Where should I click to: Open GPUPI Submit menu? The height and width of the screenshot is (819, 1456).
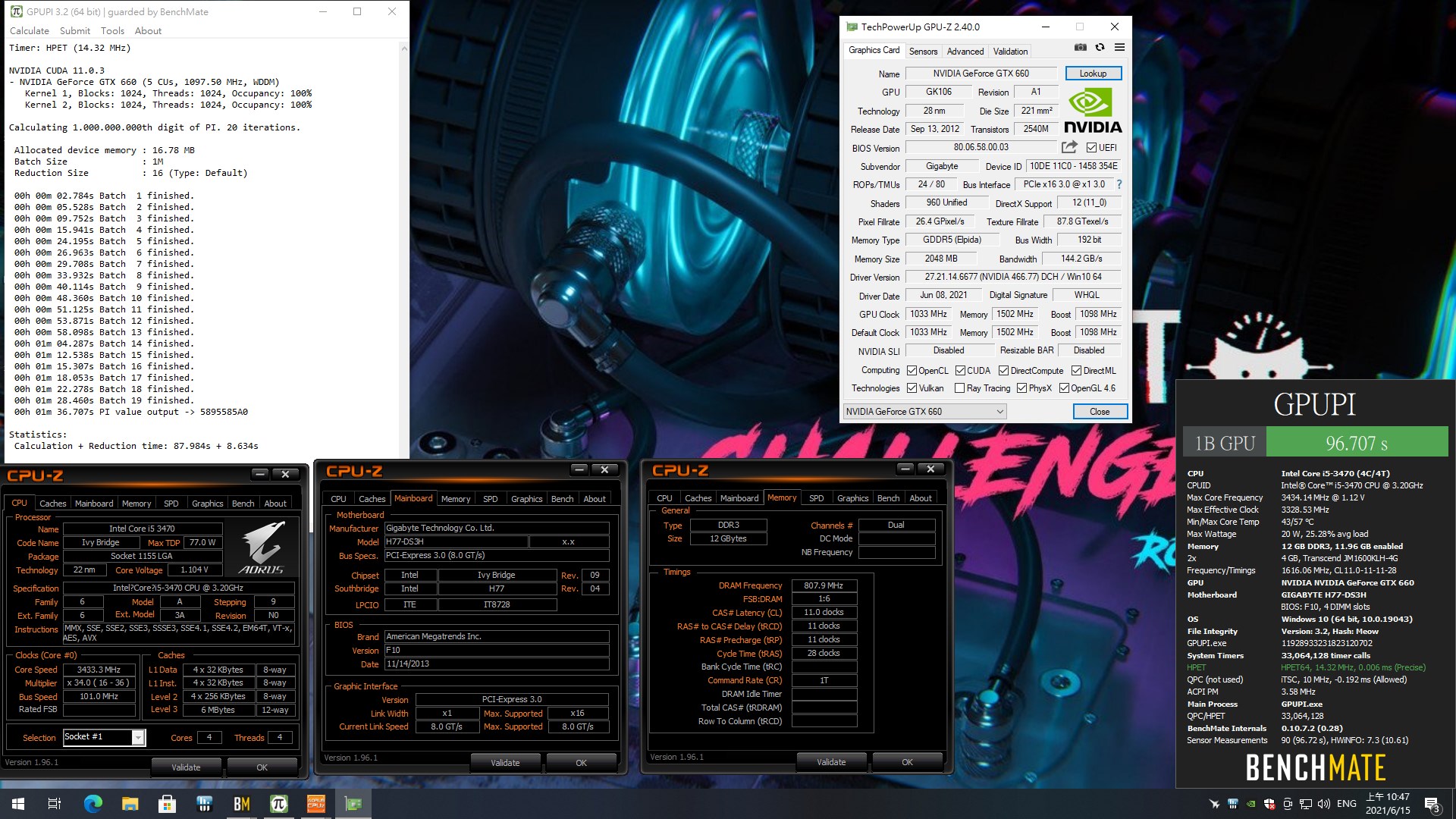pos(74,31)
